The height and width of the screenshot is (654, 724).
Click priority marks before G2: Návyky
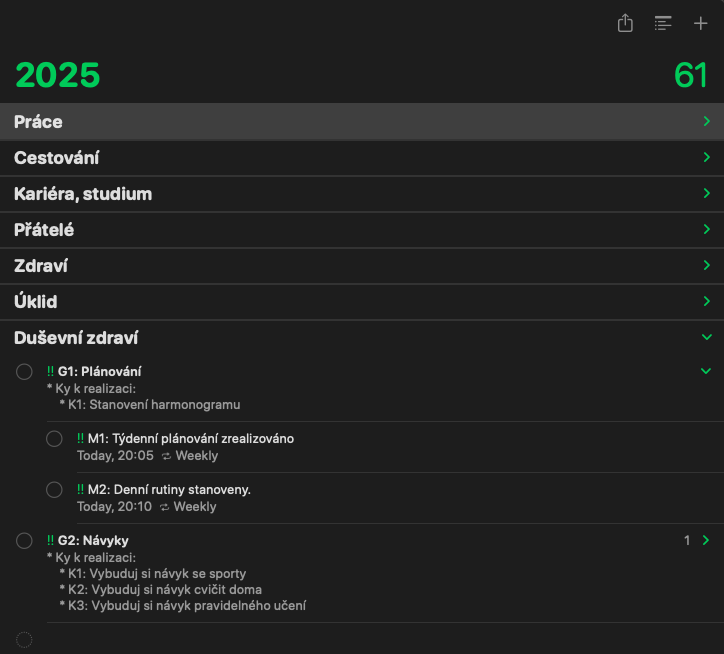click(x=50, y=541)
